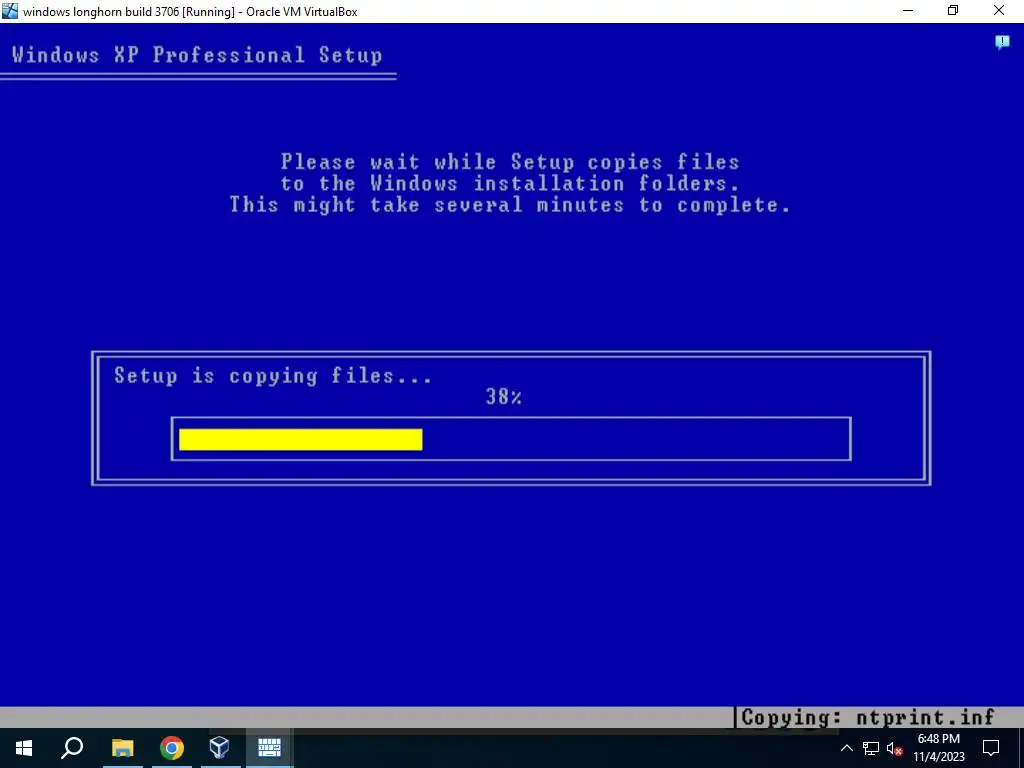Minimize the VirtualBox window

(908, 11)
